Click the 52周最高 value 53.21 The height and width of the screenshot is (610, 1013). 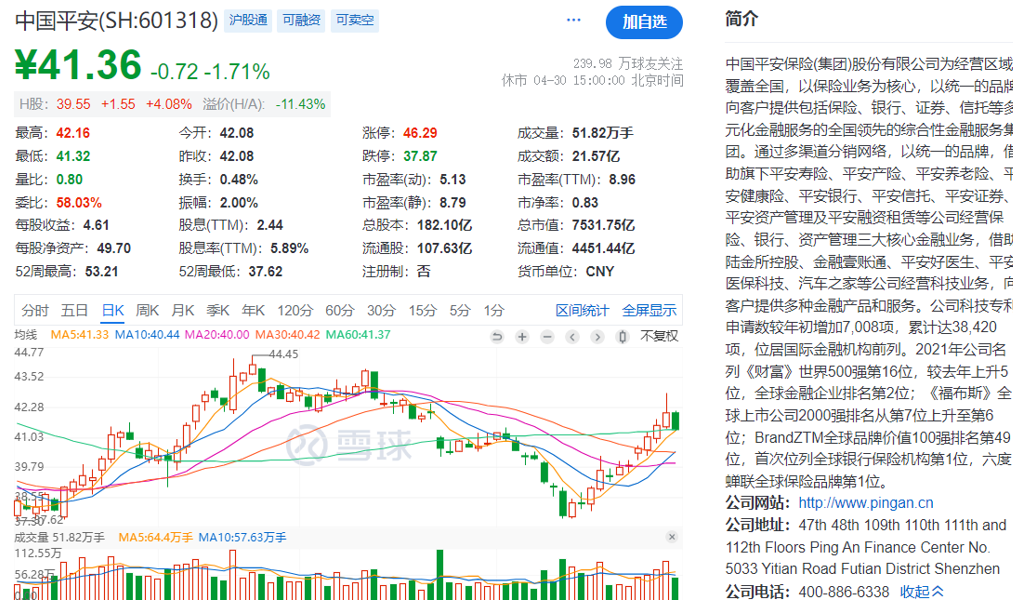pos(101,272)
